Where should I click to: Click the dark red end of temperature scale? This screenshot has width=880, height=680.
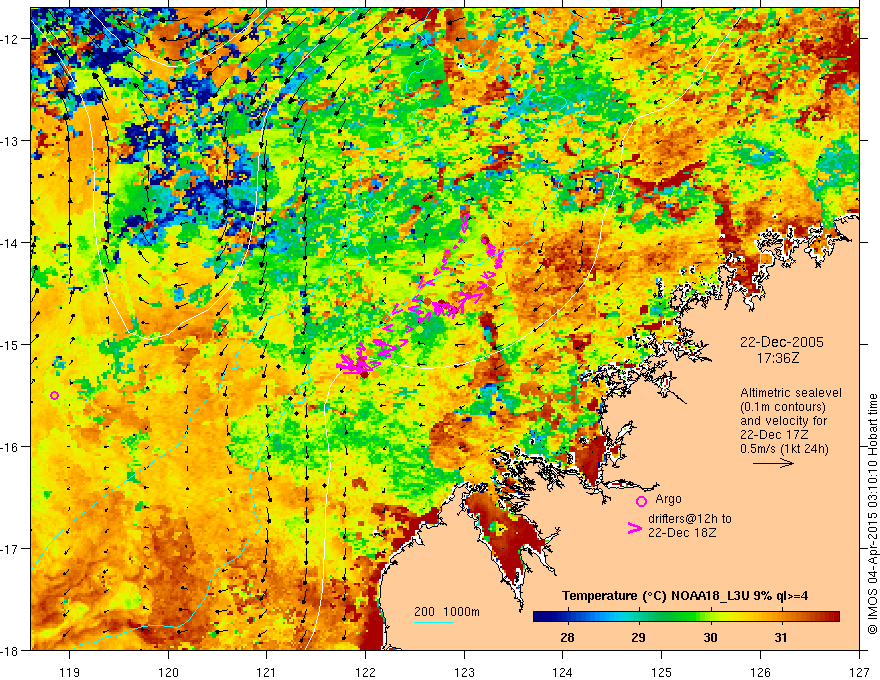click(833, 617)
